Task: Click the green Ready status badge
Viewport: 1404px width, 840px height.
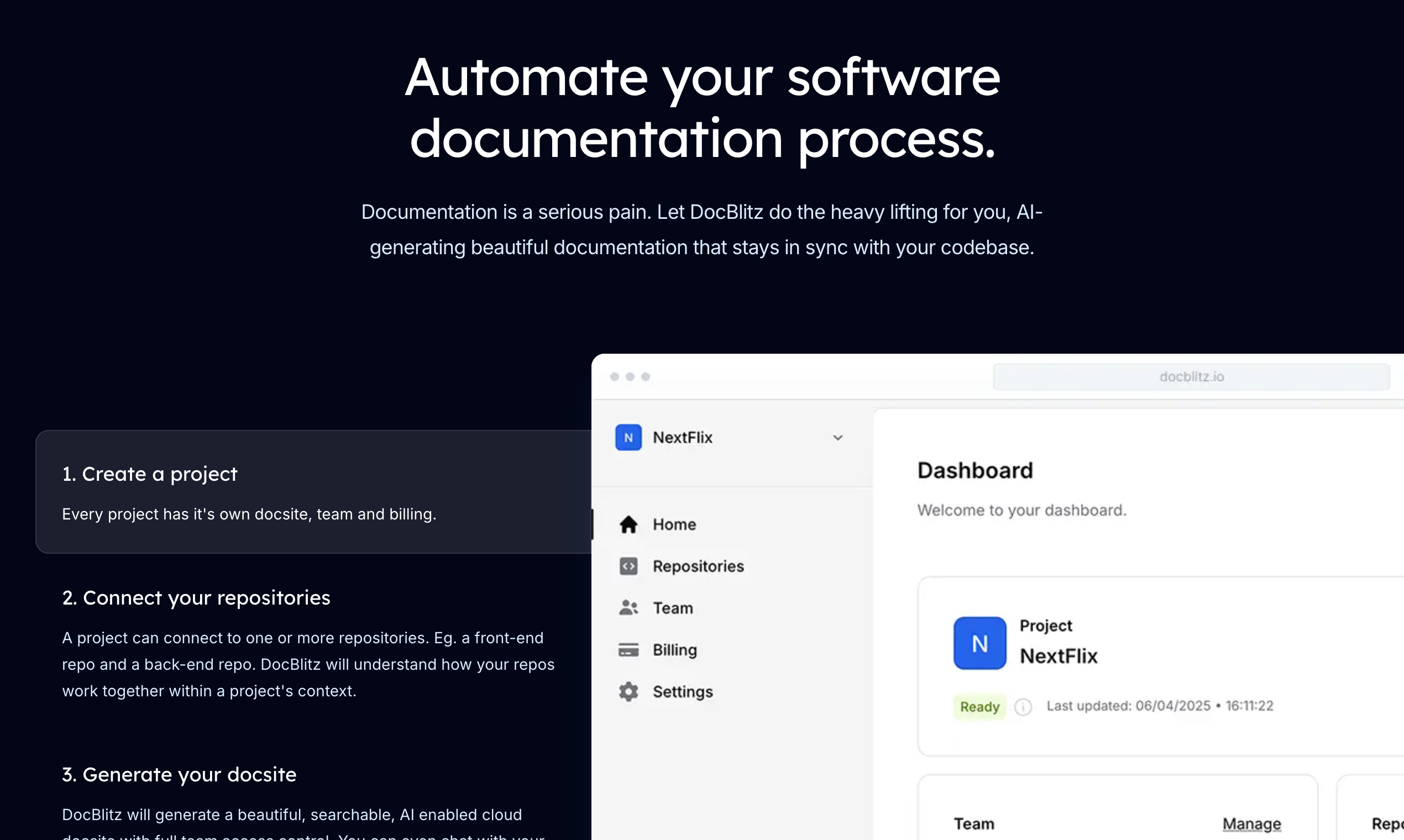Action: (x=979, y=707)
